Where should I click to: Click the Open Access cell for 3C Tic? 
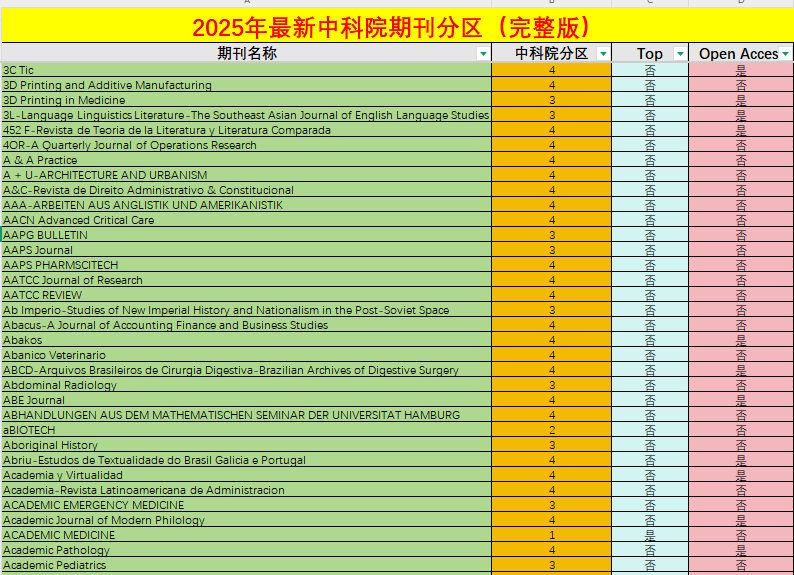pos(741,70)
